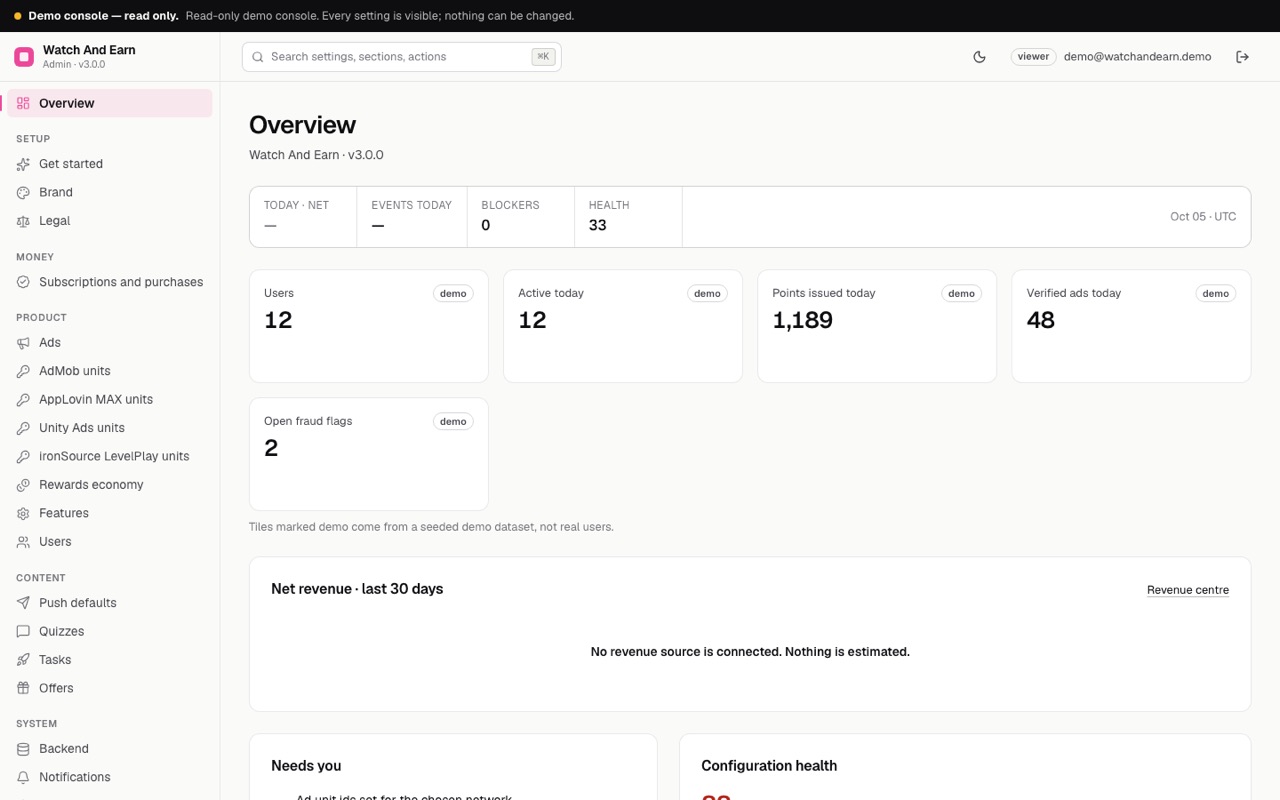The height and width of the screenshot is (800, 1280).
Task: Click the search settings input field
Action: pyautogui.click(x=401, y=57)
